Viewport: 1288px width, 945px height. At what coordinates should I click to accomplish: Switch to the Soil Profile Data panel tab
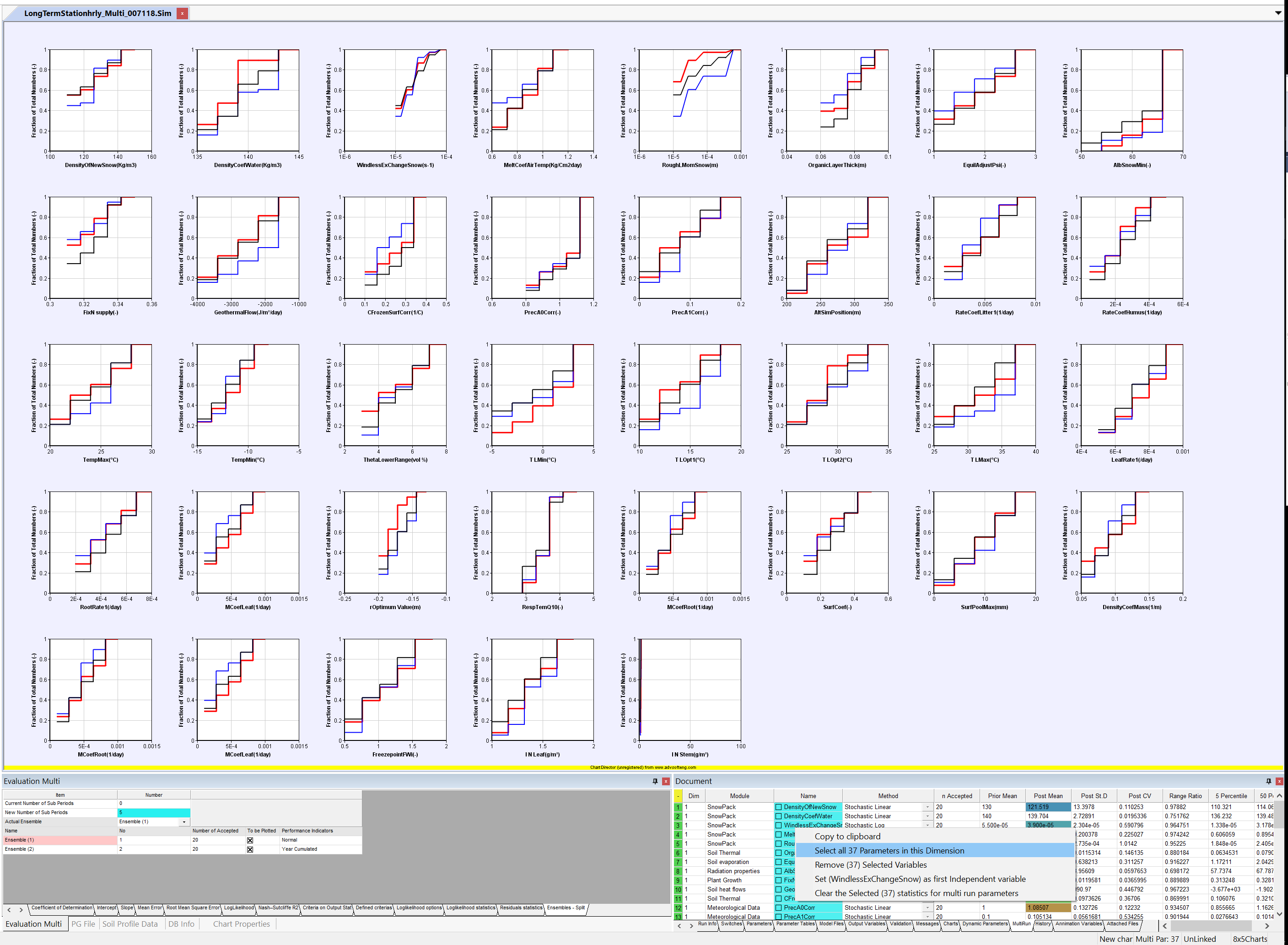point(130,924)
